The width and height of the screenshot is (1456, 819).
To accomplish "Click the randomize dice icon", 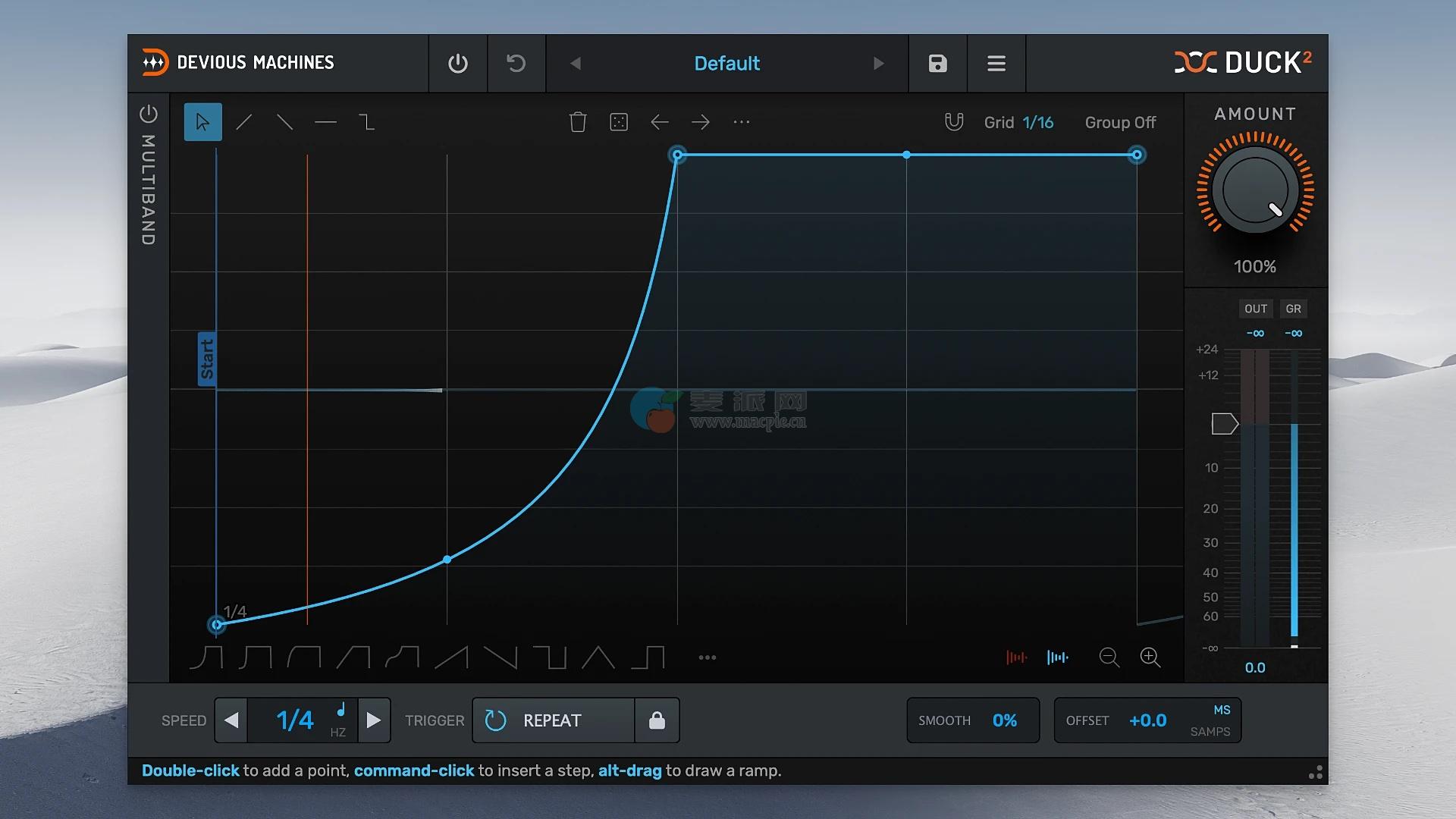I will [x=619, y=122].
